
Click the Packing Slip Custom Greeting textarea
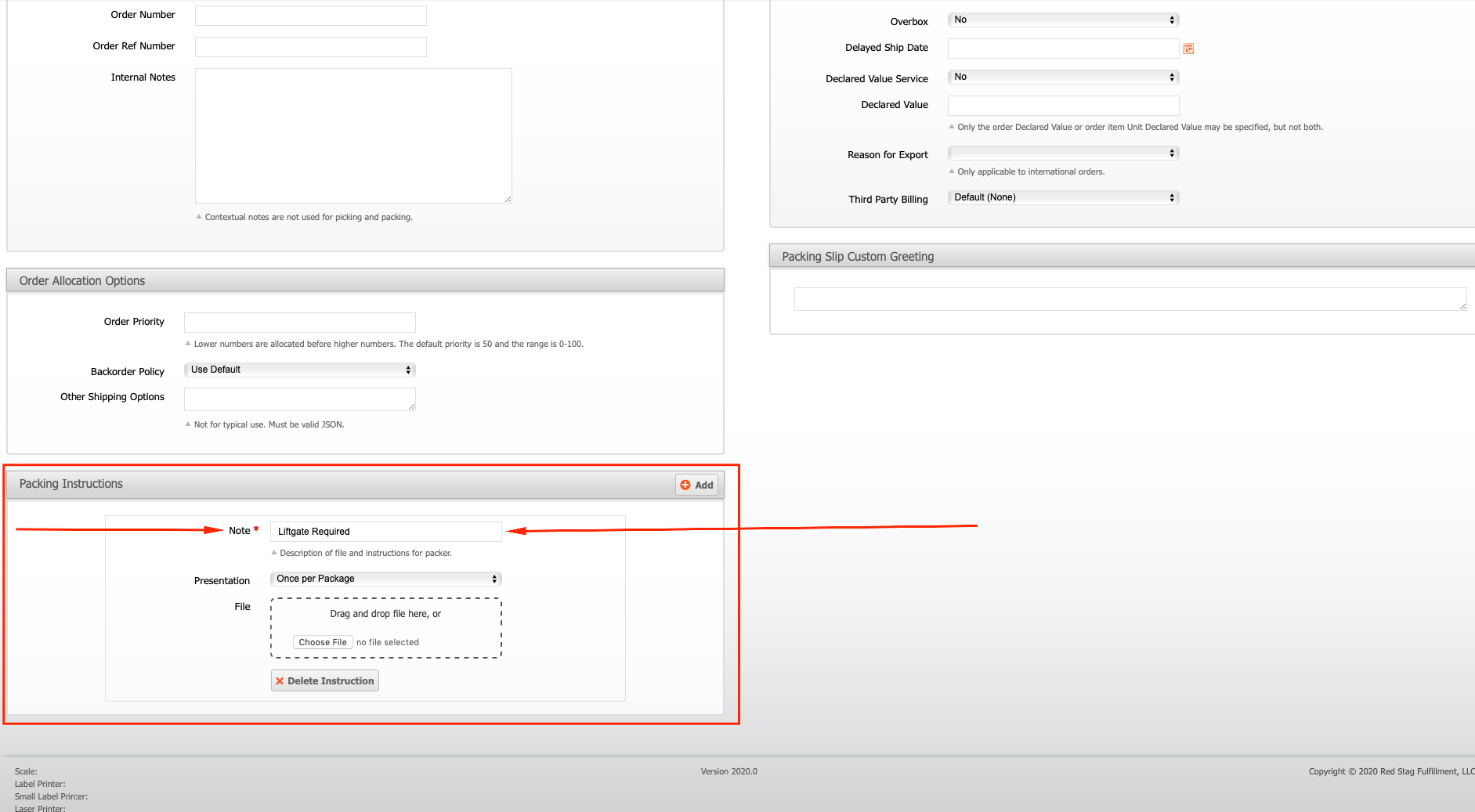point(1130,299)
